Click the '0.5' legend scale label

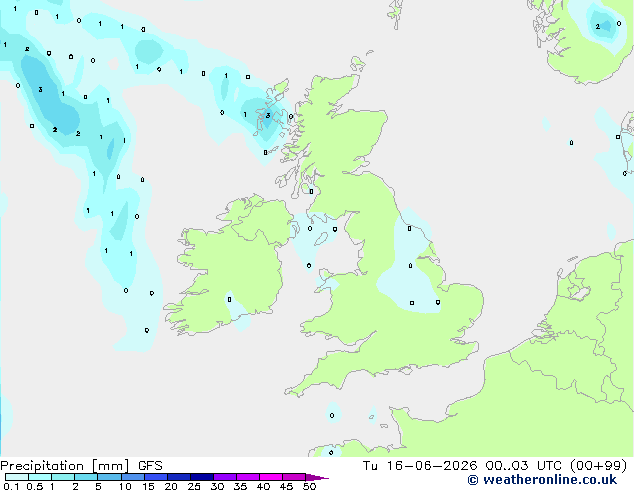tap(34, 486)
